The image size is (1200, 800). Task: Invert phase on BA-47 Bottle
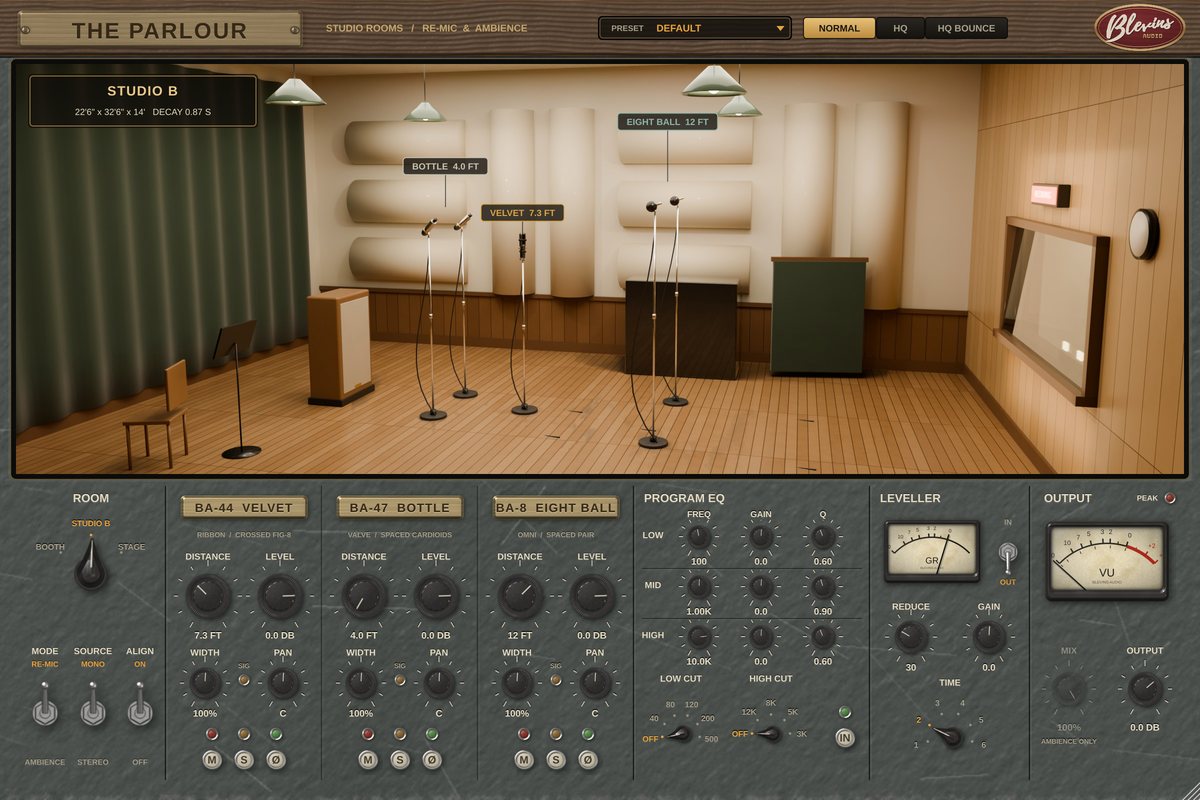tap(431, 760)
